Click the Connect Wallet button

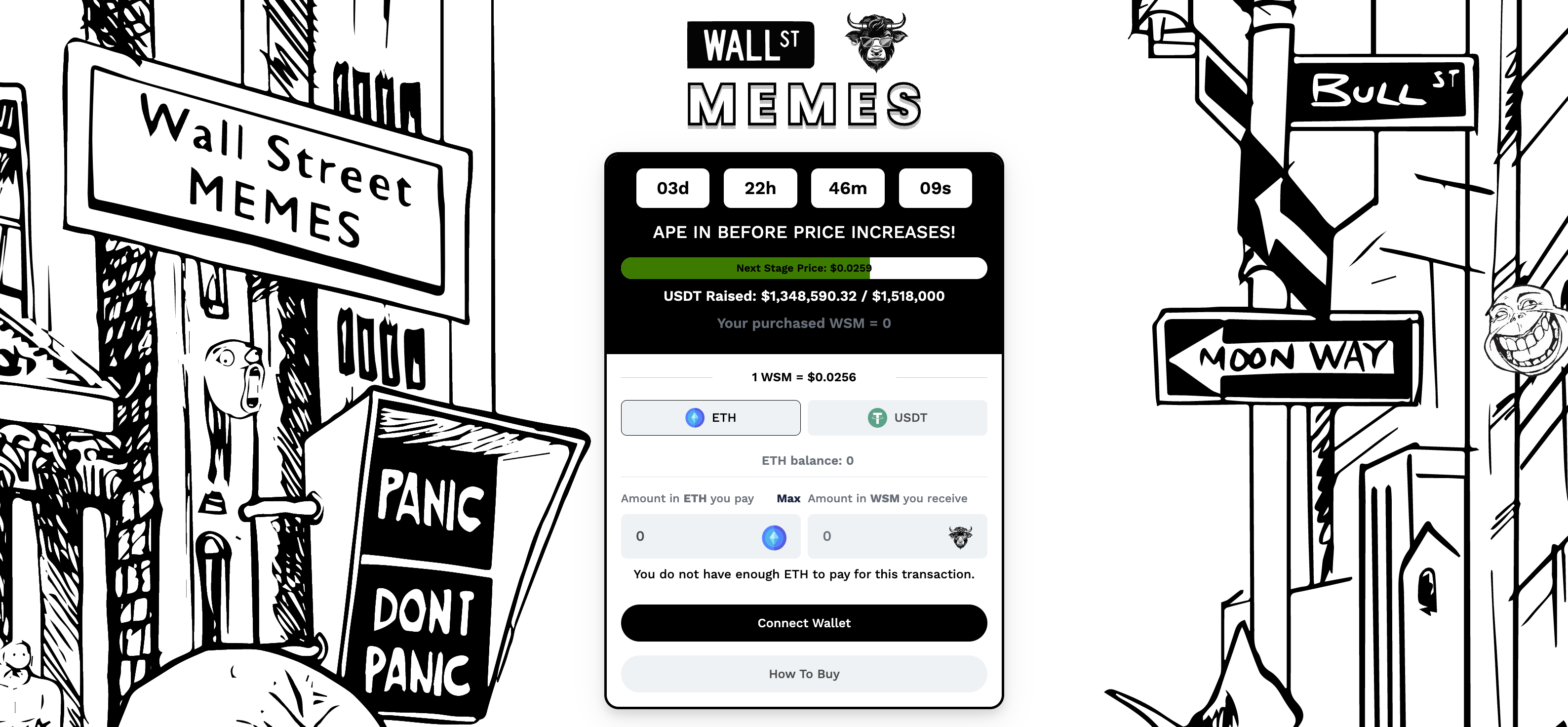[804, 623]
